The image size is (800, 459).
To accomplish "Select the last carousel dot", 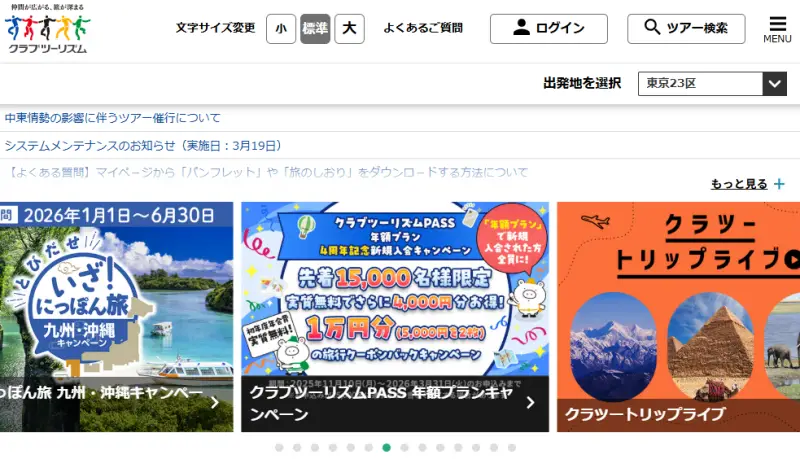I will tap(512, 448).
